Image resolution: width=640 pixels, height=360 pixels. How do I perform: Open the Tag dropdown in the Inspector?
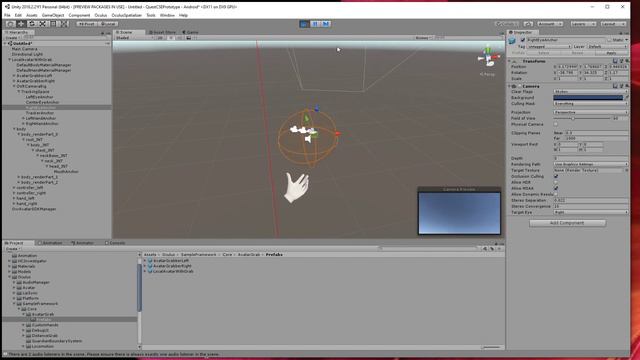pyautogui.click(x=548, y=47)
